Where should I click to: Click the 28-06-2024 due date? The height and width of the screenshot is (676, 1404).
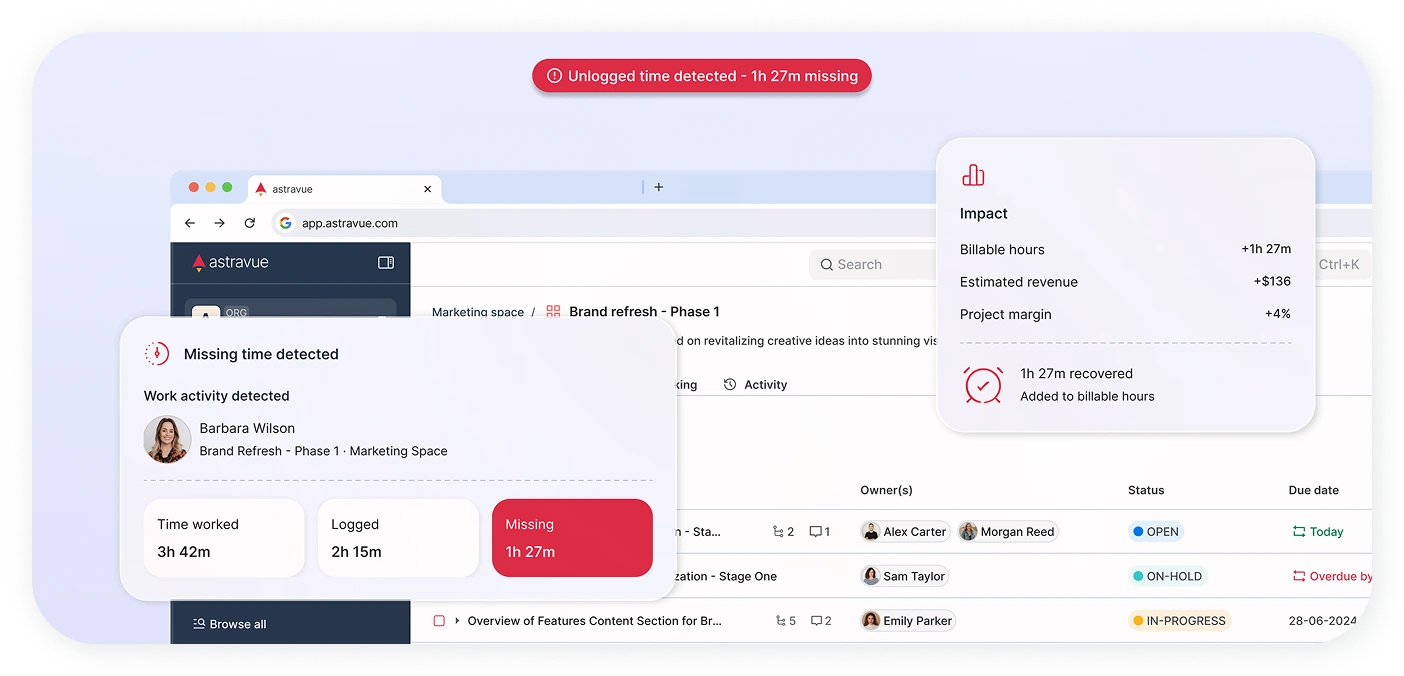(x=1323, y=621)
